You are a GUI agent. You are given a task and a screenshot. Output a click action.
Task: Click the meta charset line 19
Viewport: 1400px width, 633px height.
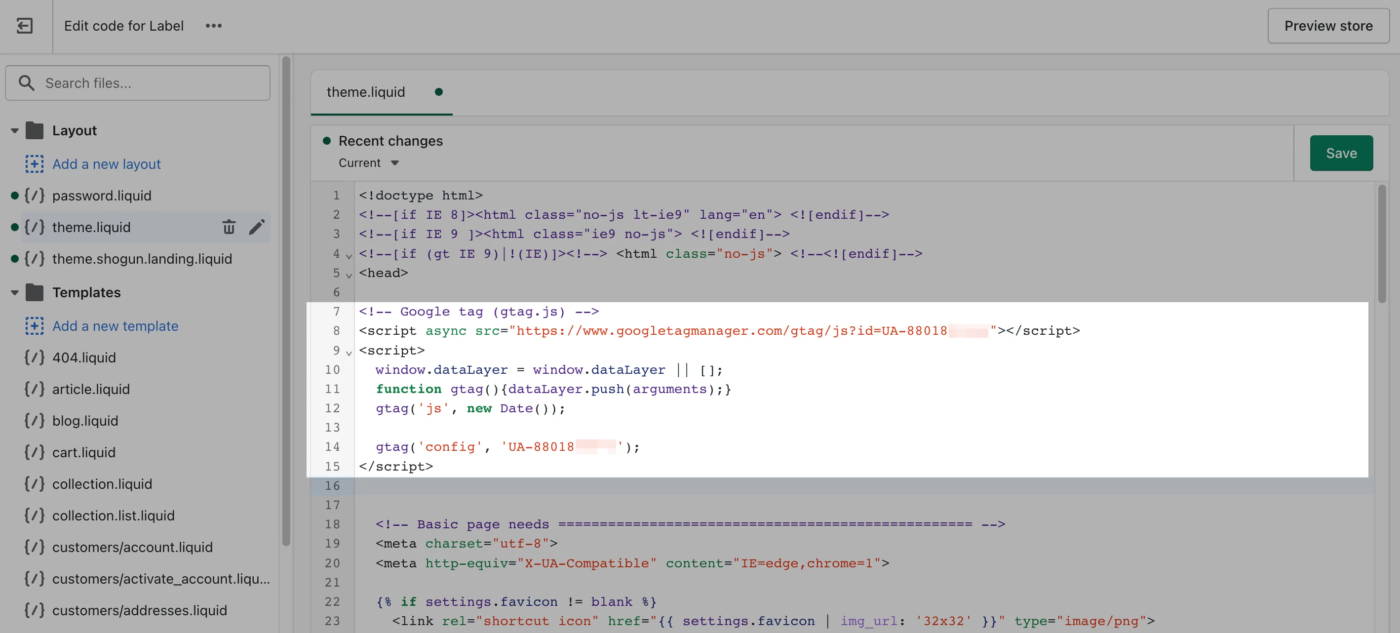(467, 544)
